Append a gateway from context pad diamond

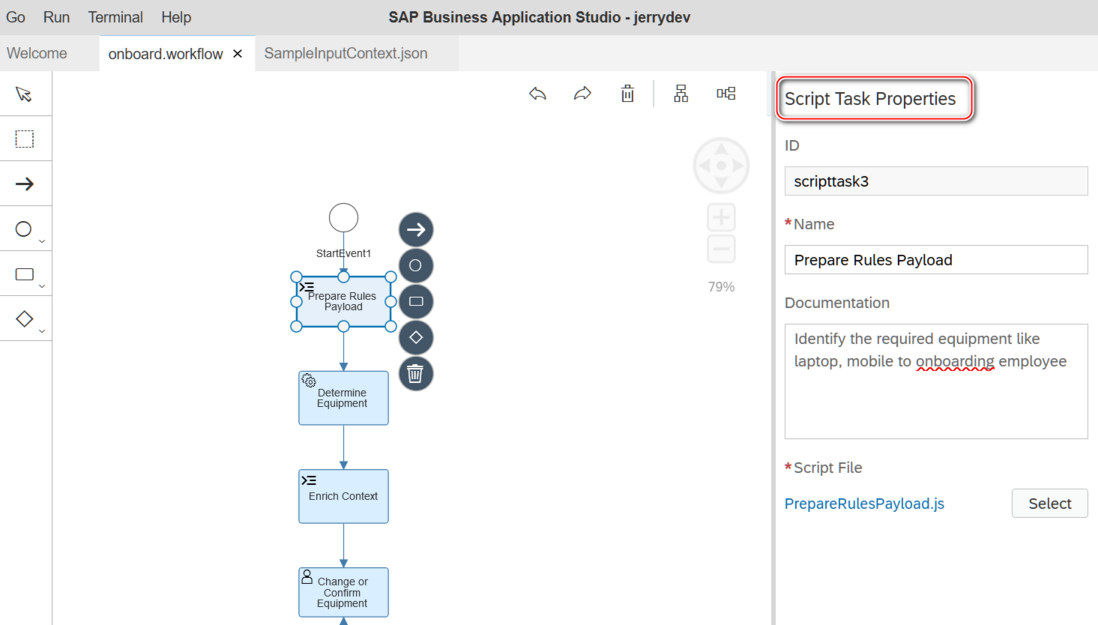pos(416,338)
